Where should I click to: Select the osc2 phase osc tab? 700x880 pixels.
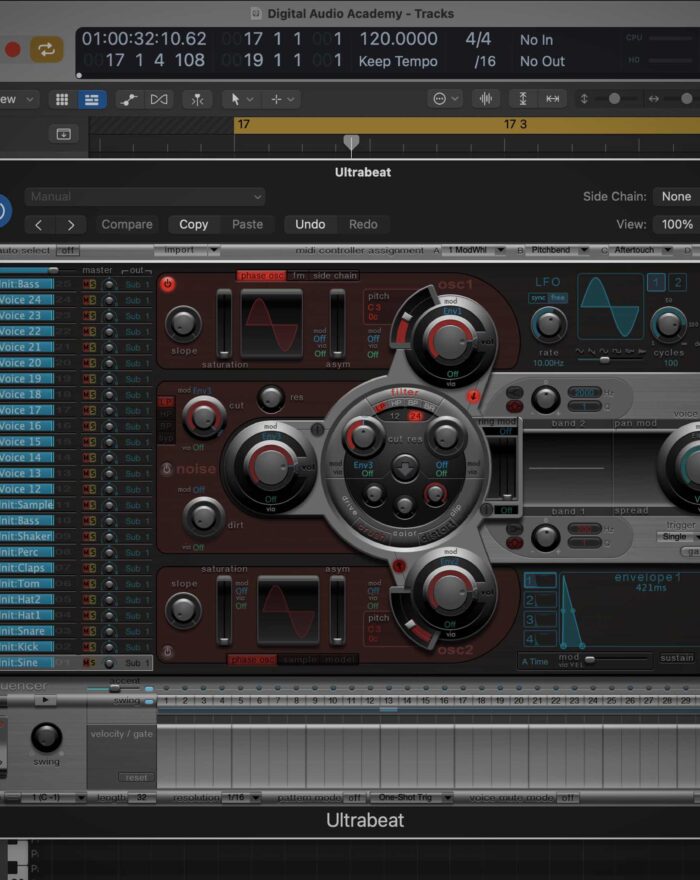point(252,659)
